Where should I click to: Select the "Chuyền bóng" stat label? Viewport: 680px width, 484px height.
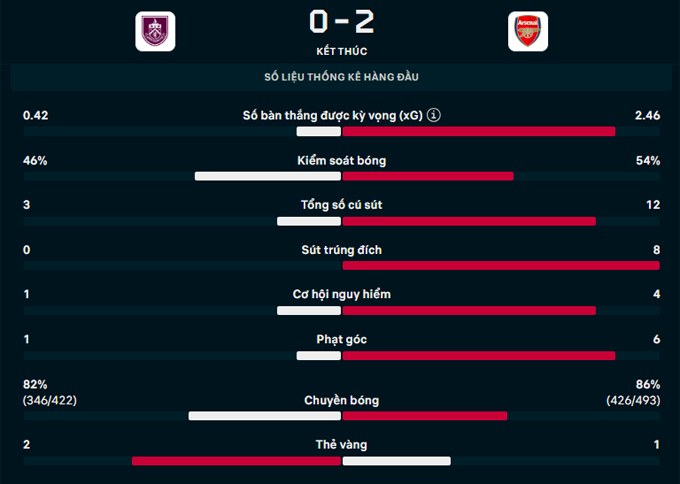(x=341, y=400)
